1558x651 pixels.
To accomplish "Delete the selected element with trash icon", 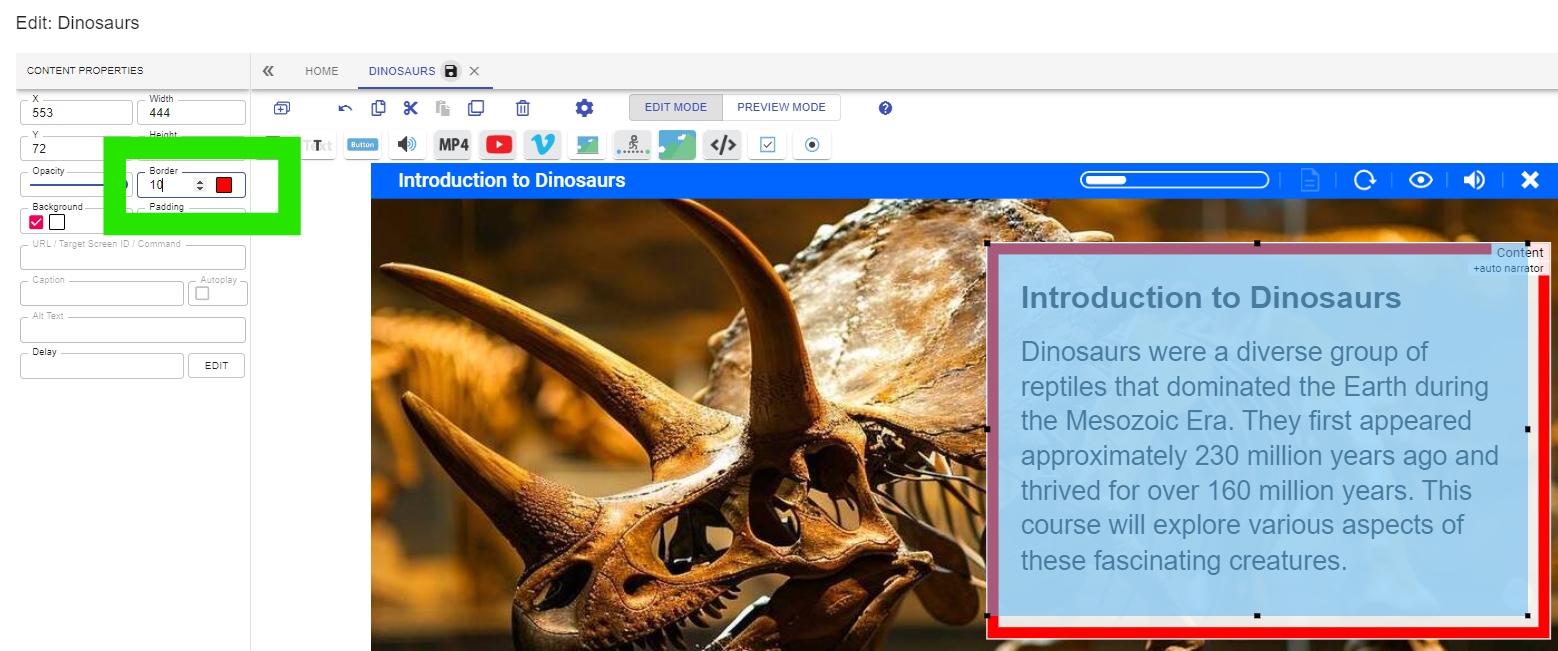I will (x=522, y=108).
